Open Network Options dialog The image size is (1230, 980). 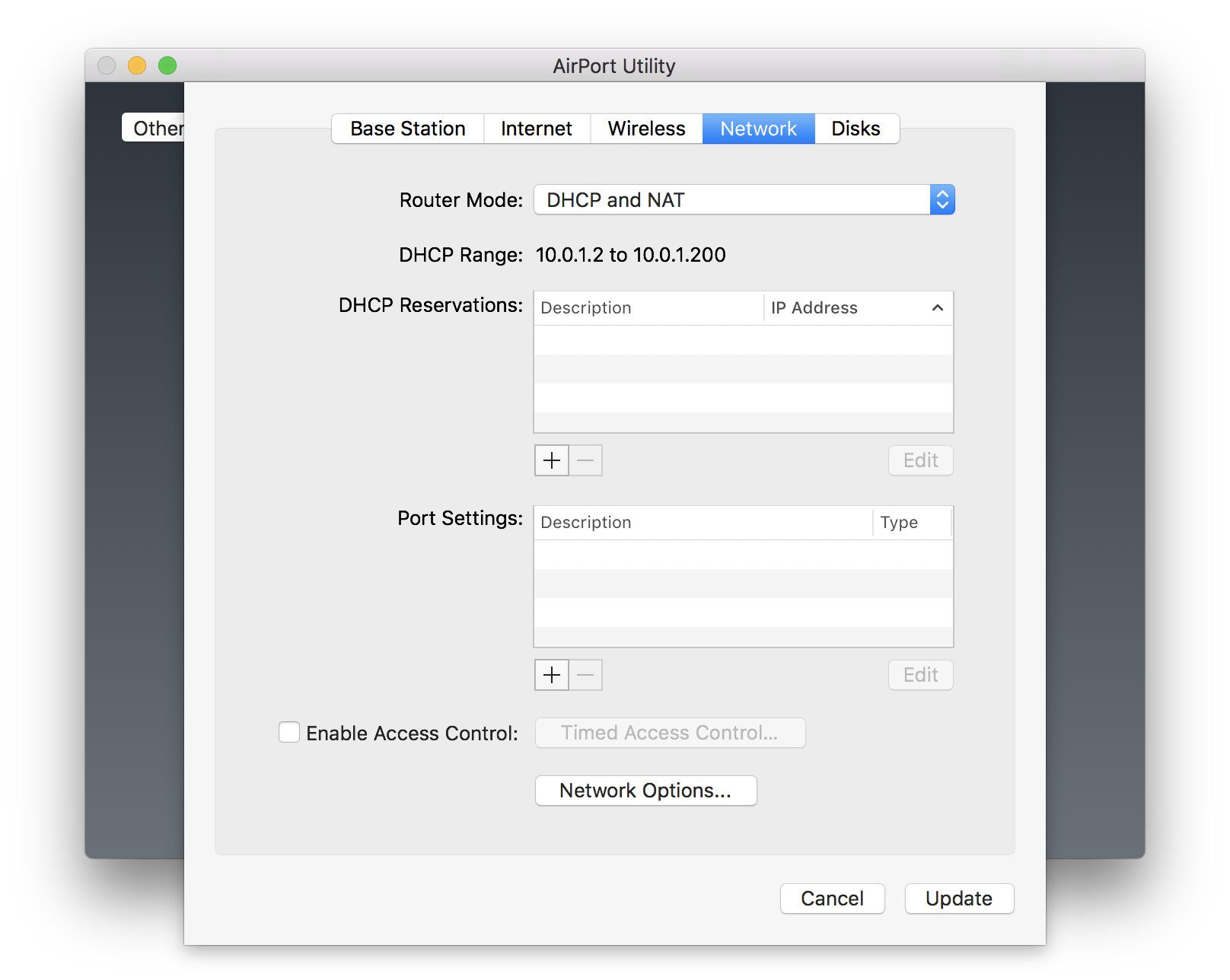pyautogui.click(x=646, y=791)
